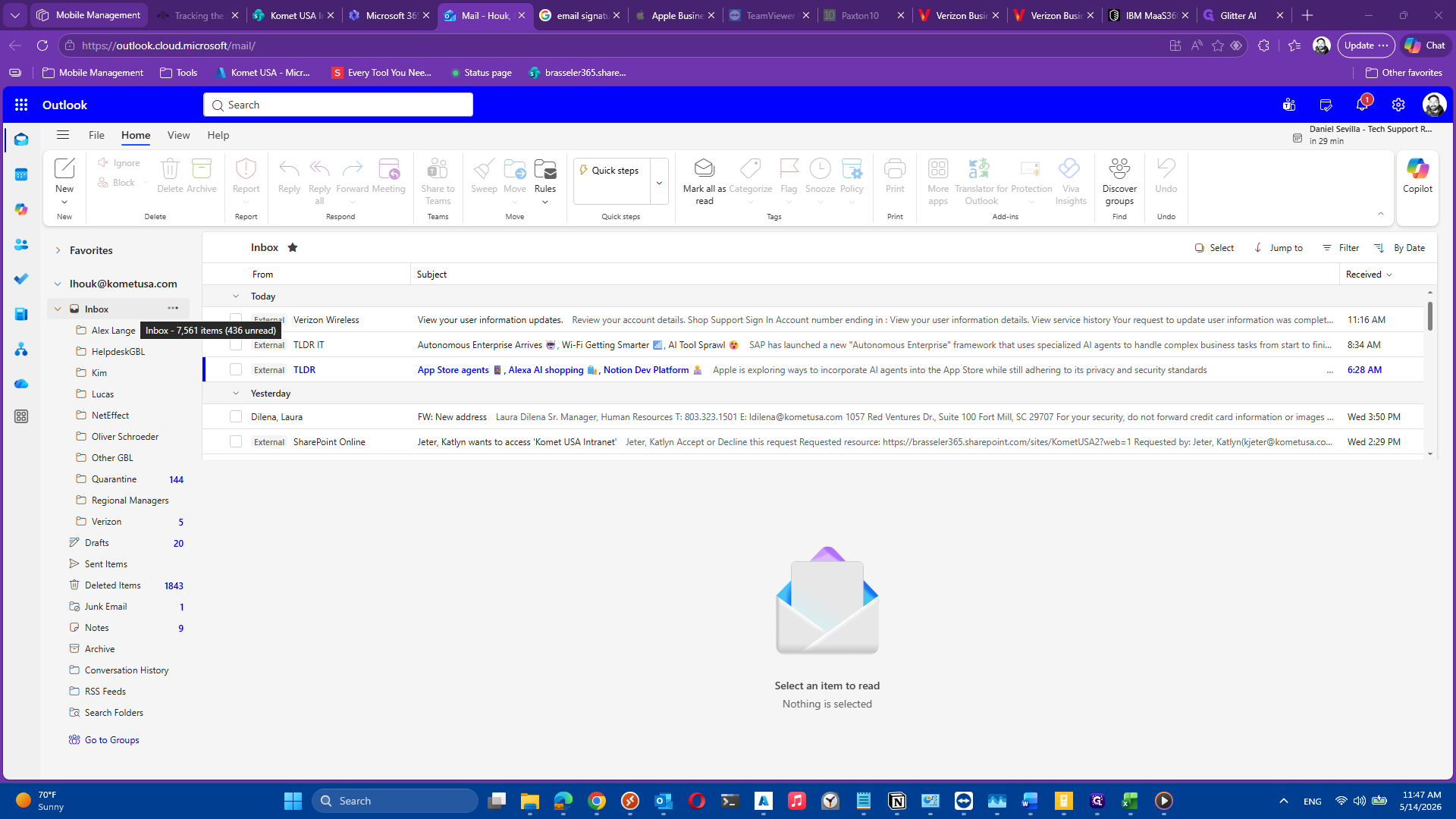Click the Print icon in ribbon
This screenshot has width=1456, height=819.
point(895,168)
